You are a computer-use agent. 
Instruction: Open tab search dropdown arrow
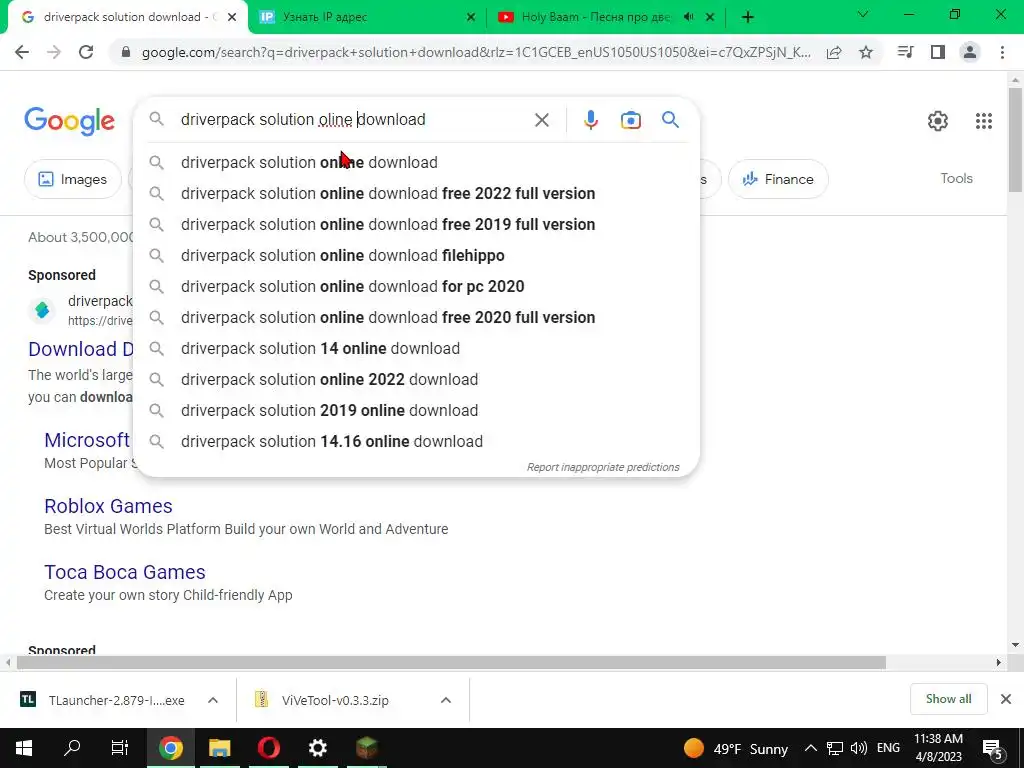(863, 14)
